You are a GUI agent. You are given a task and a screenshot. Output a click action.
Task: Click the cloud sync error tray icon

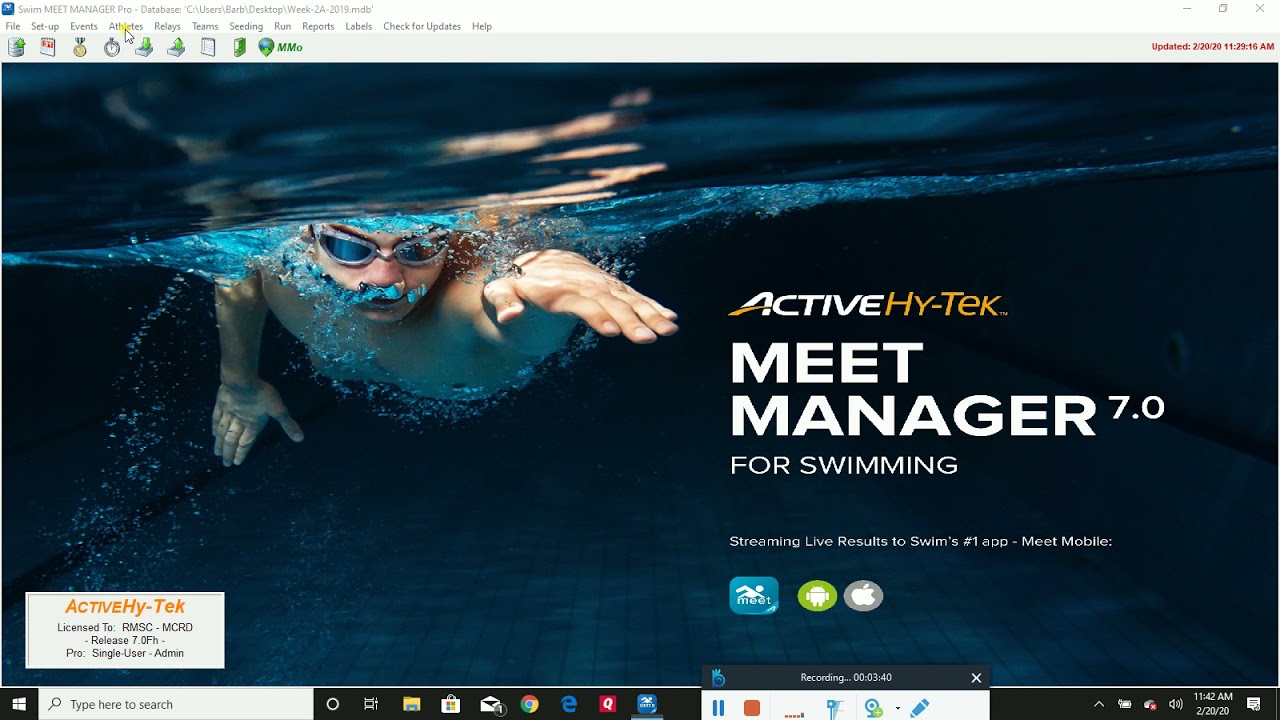pyautogui.click(x=1150, y=704)
